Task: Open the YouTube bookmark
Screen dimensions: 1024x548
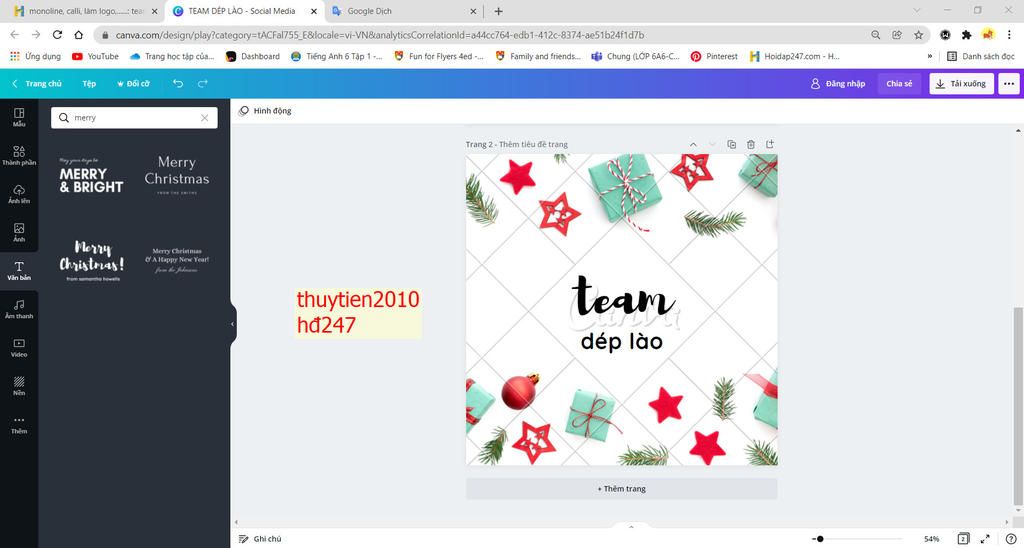Action: 95,56
